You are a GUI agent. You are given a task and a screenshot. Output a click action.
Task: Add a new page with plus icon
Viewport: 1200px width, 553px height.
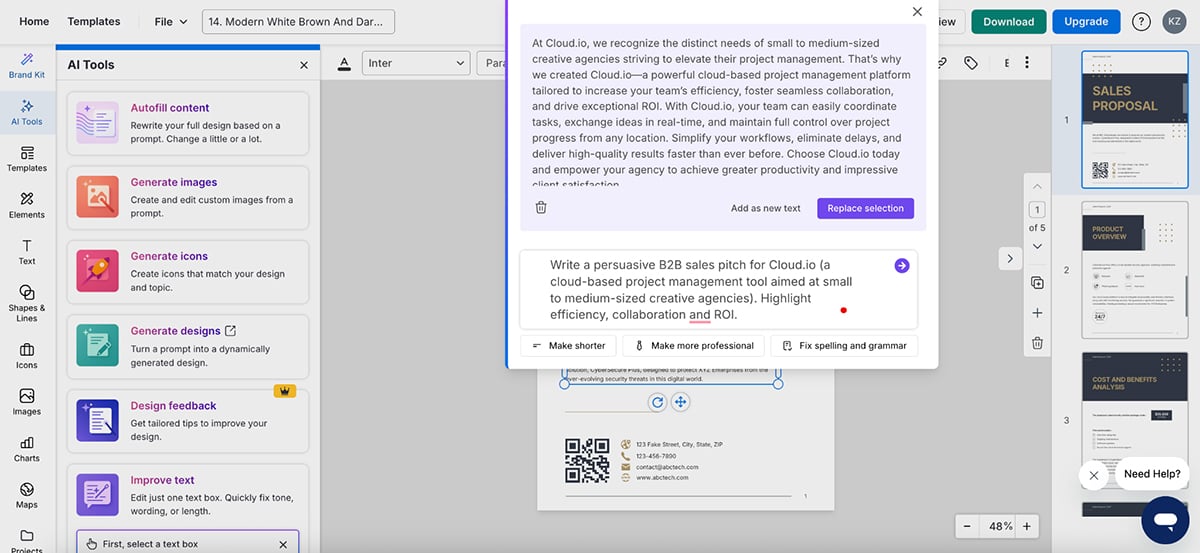[1037, 313]
